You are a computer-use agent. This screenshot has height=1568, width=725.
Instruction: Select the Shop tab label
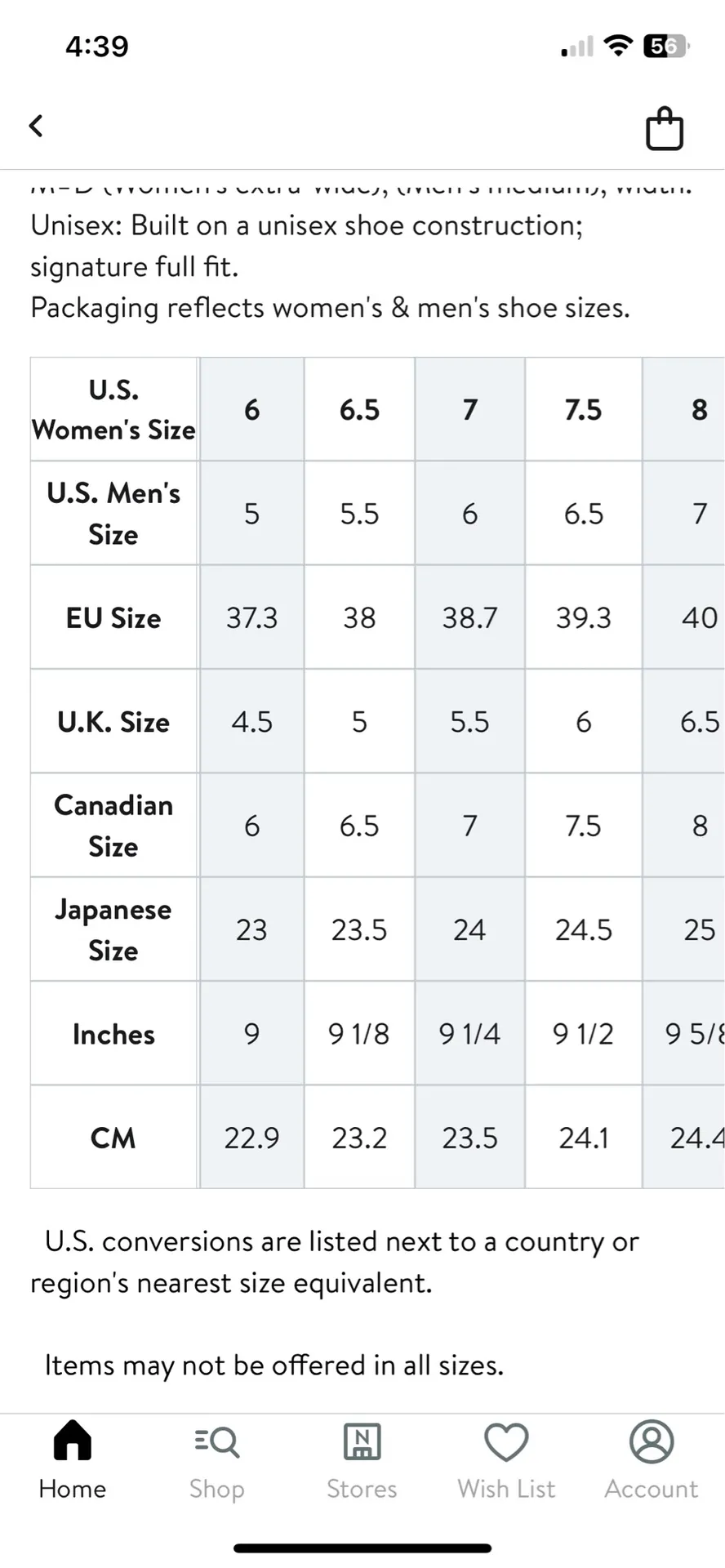[216, 1489]
